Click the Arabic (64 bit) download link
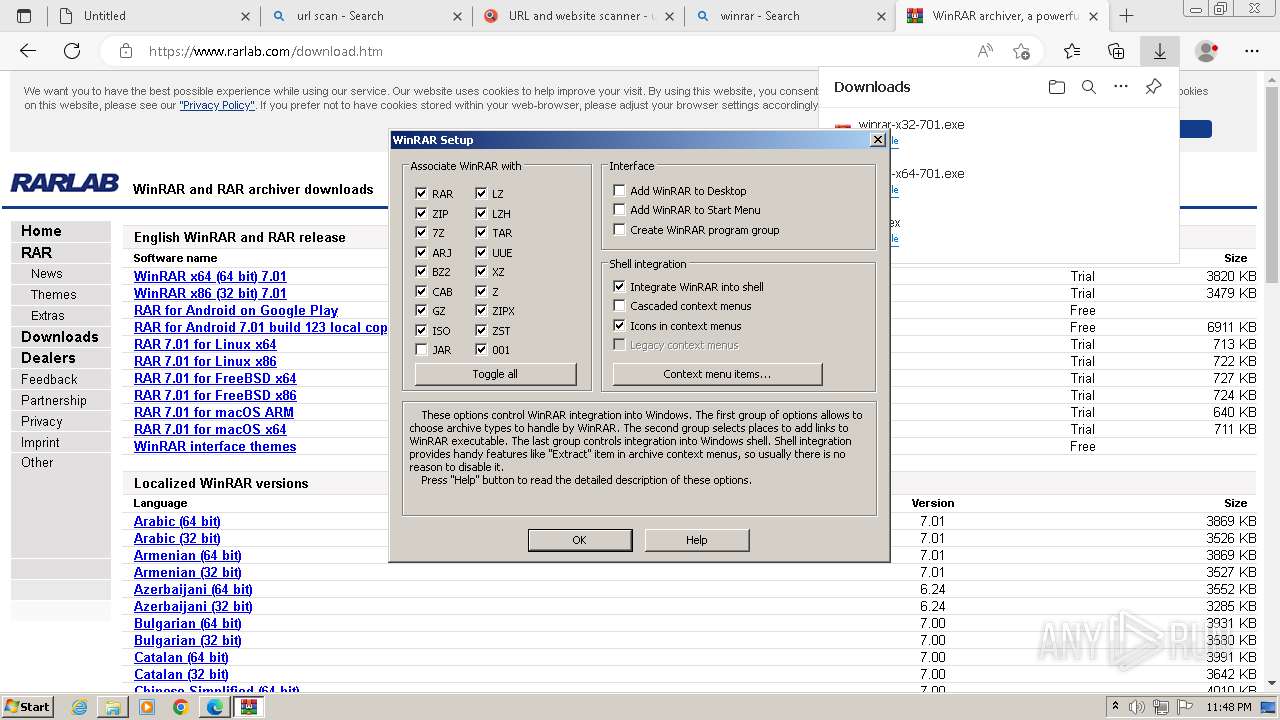This screenshot has height=720, width=1280. click(177, 521)
